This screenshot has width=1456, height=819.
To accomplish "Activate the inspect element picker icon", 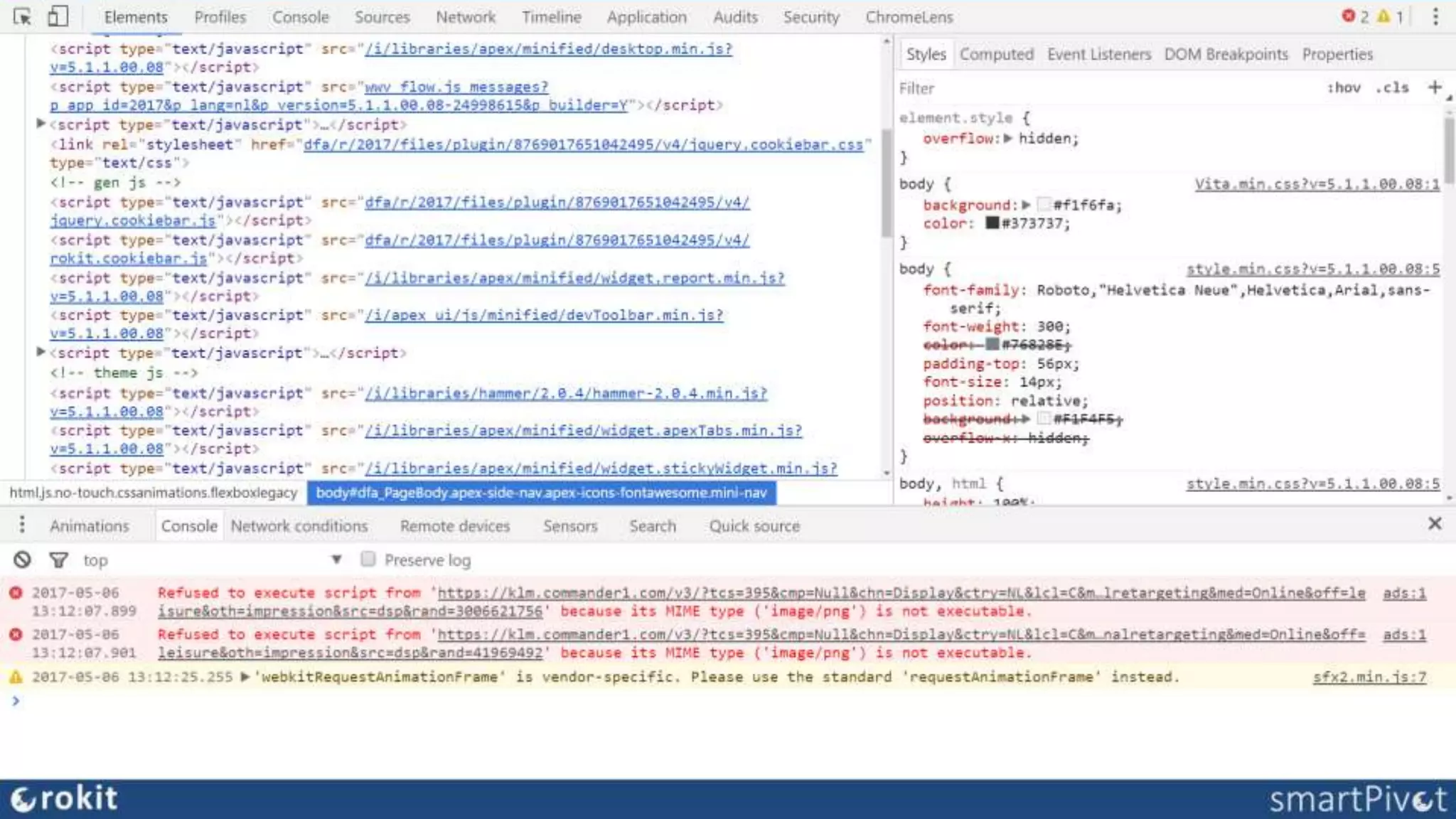I will pos(22,16).
